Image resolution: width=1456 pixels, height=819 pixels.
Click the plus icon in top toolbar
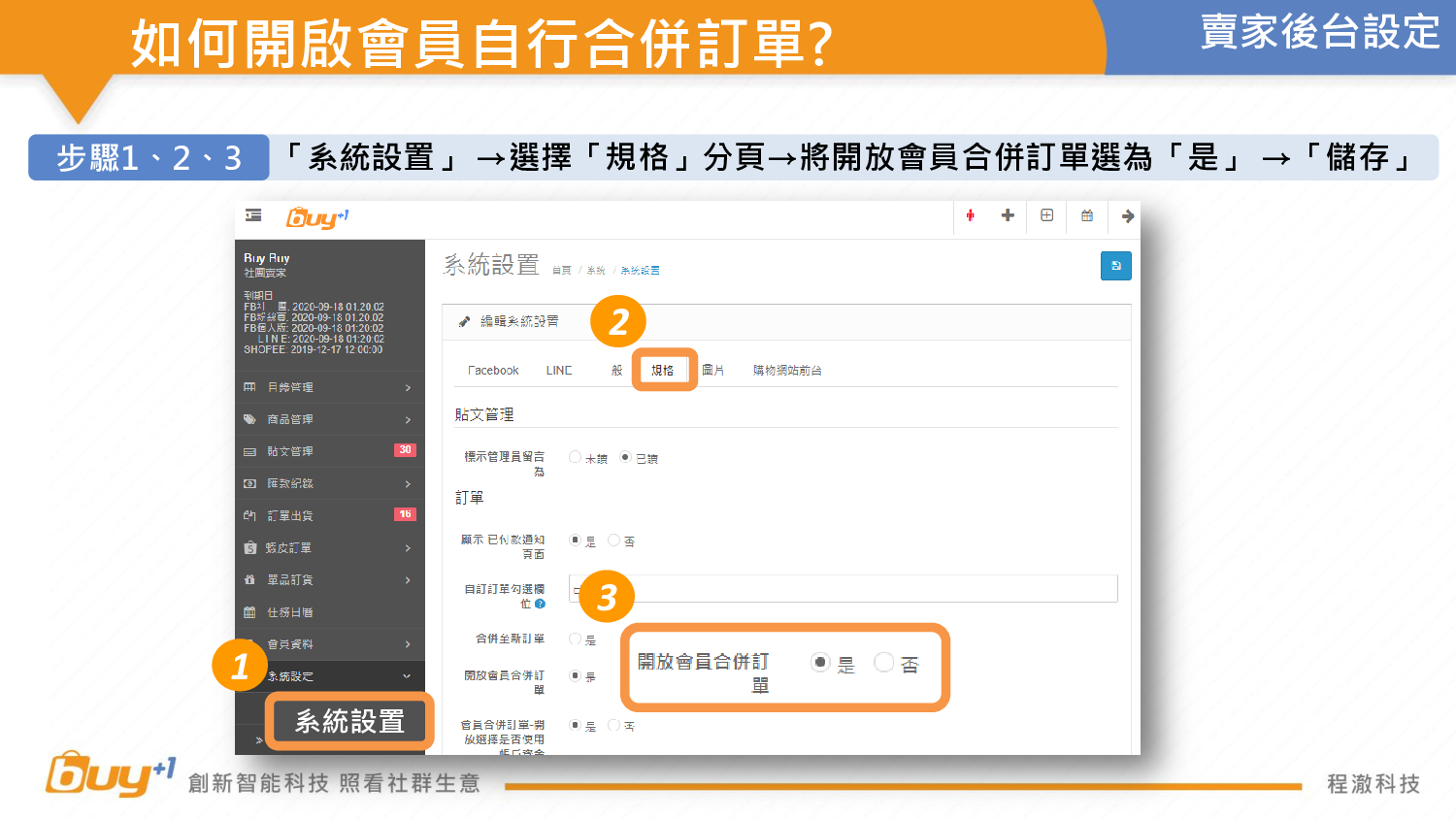1008,215
